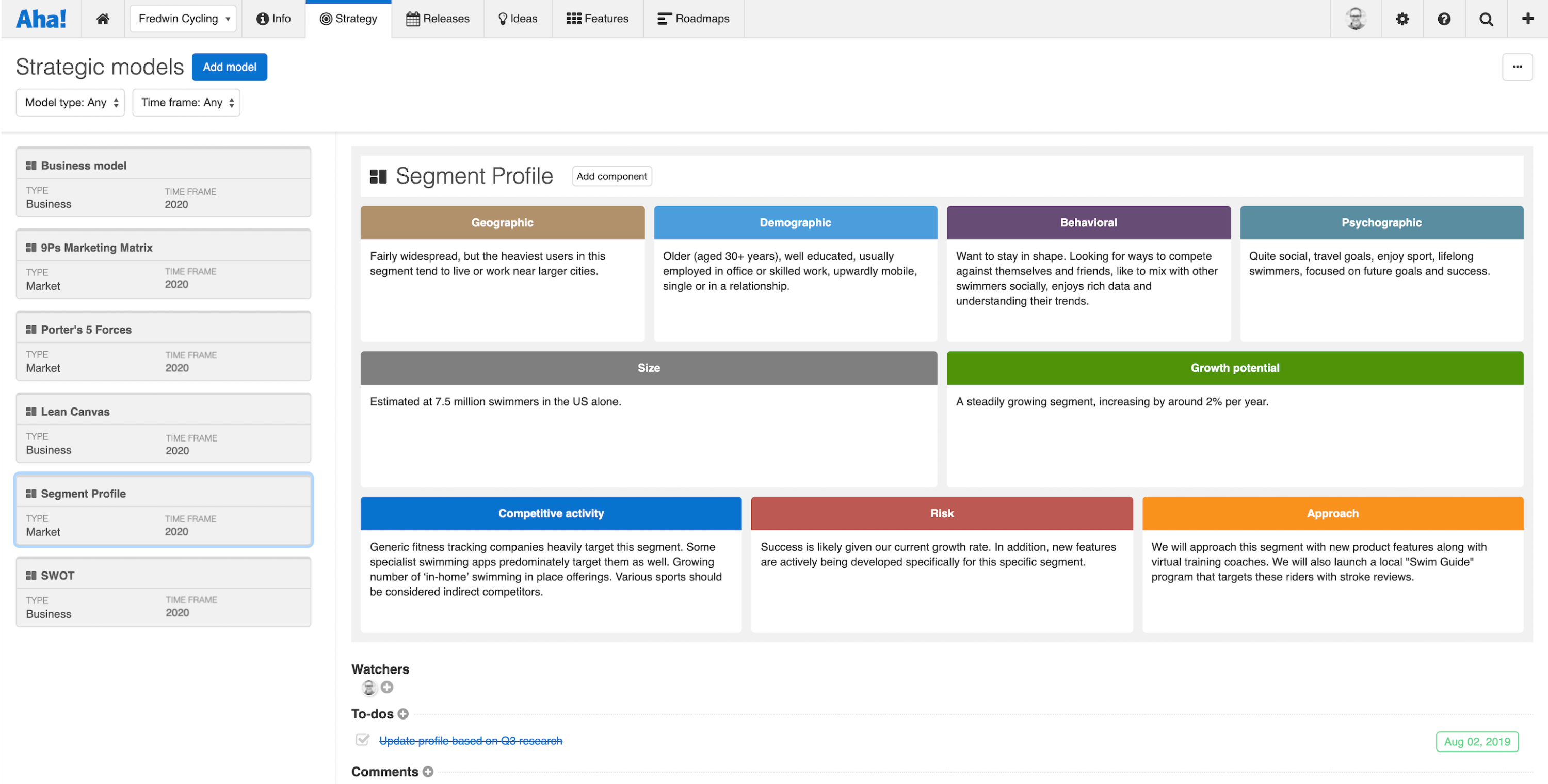Go to the Roadmaps tab
Viewport: 1548px width, 784px height.
tap(694, 19)
